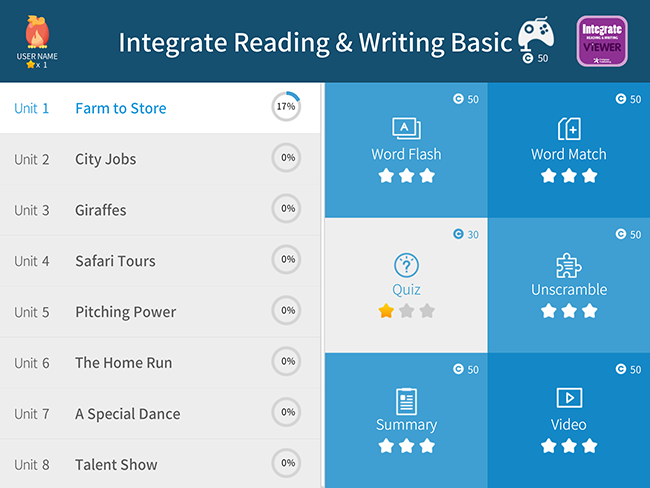Open the Unscramble puzzle piece icon
Screen dimensions: 650x488
569,265
